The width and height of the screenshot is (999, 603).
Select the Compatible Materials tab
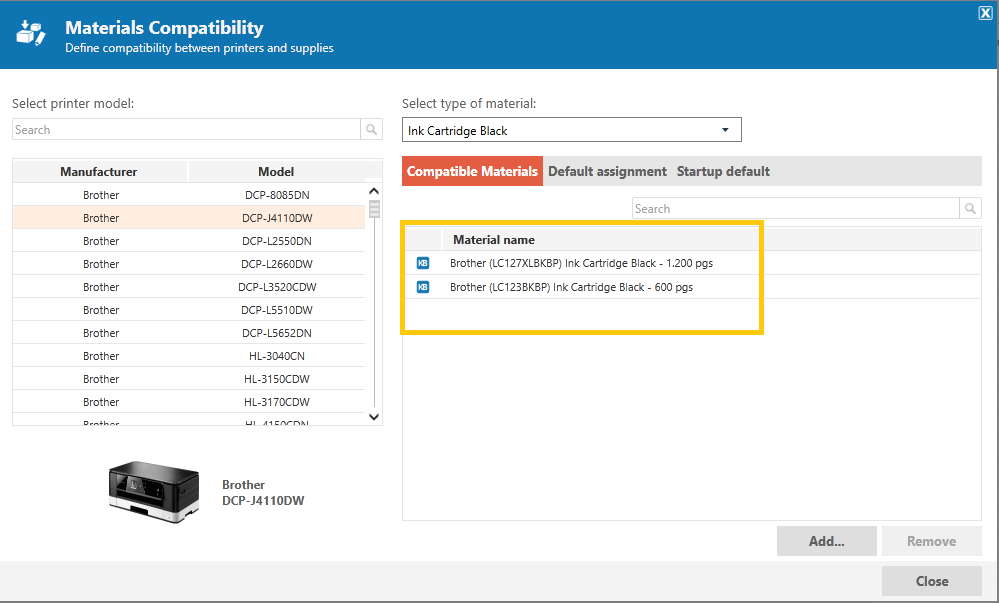pyautogui.click(x=472, y=171)
